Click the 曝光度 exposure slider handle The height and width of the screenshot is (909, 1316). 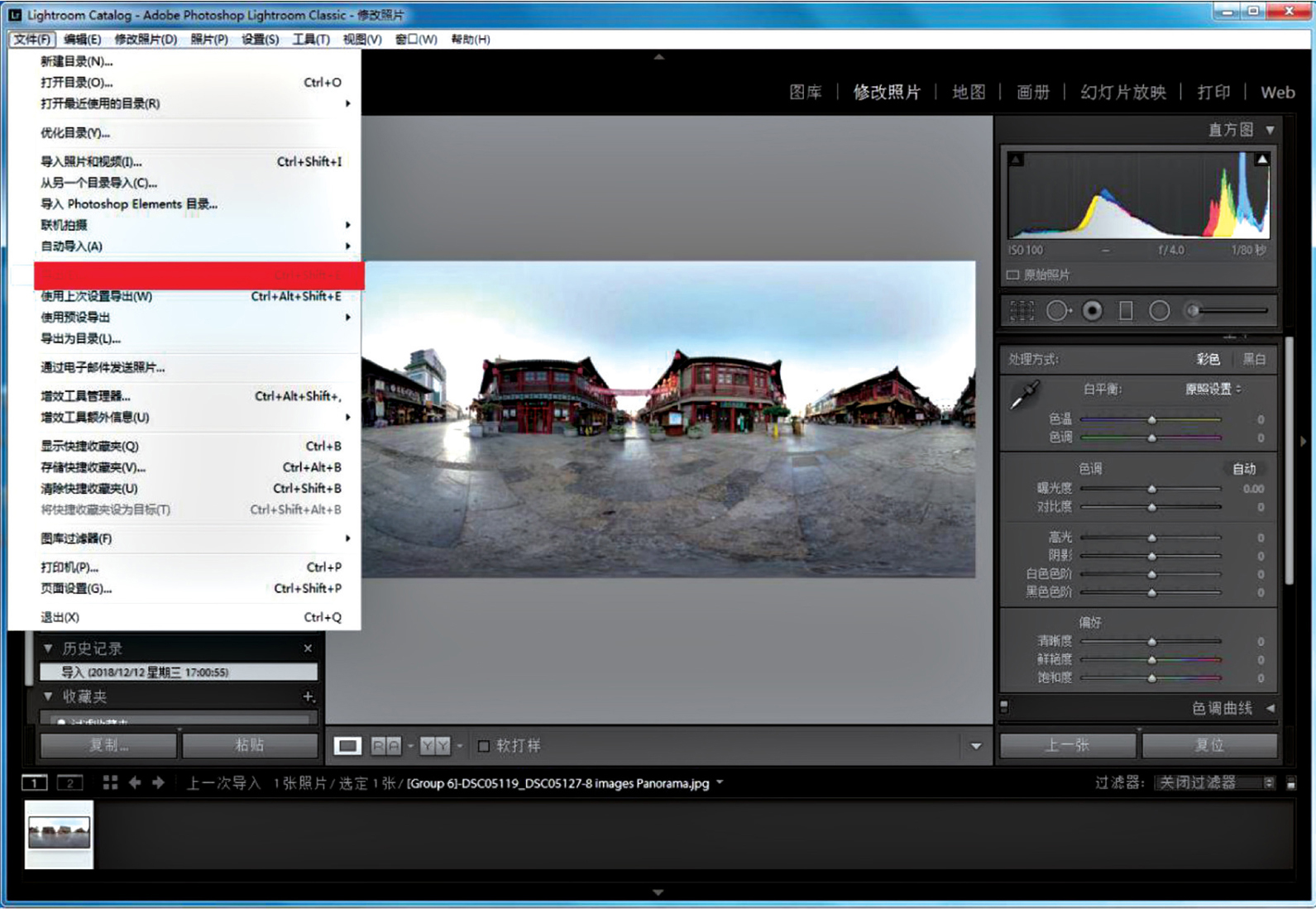click(x=1151, y=489)
